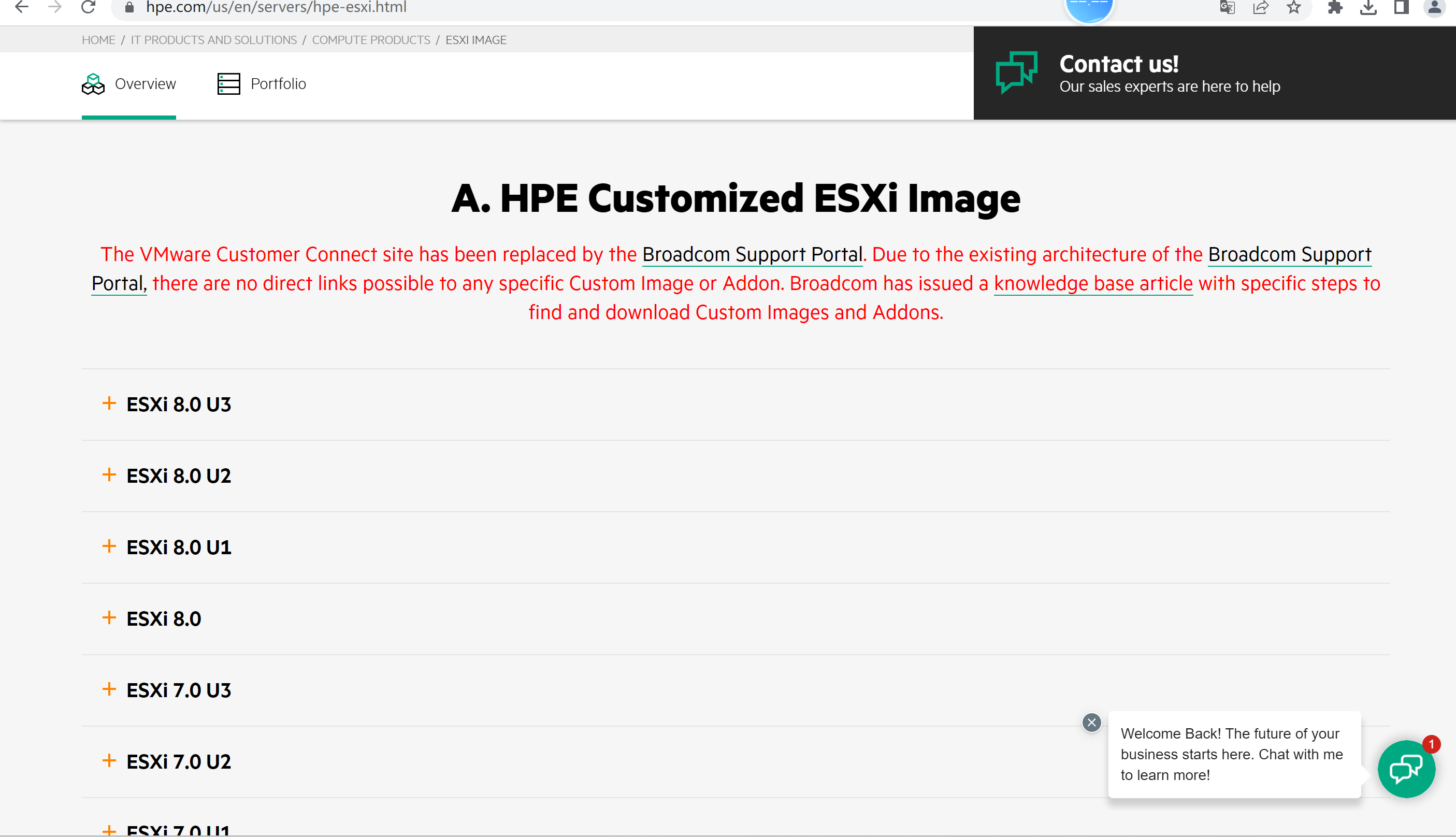
Task: Open first Broadcom Support Portal link
Action: coord(753,254)
